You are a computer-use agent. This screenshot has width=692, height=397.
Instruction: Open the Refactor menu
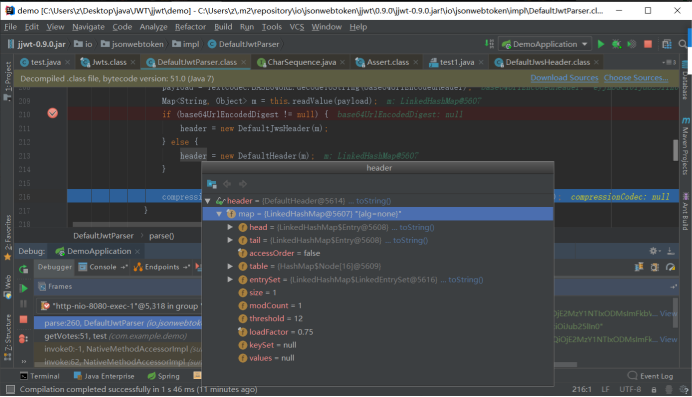190,27
